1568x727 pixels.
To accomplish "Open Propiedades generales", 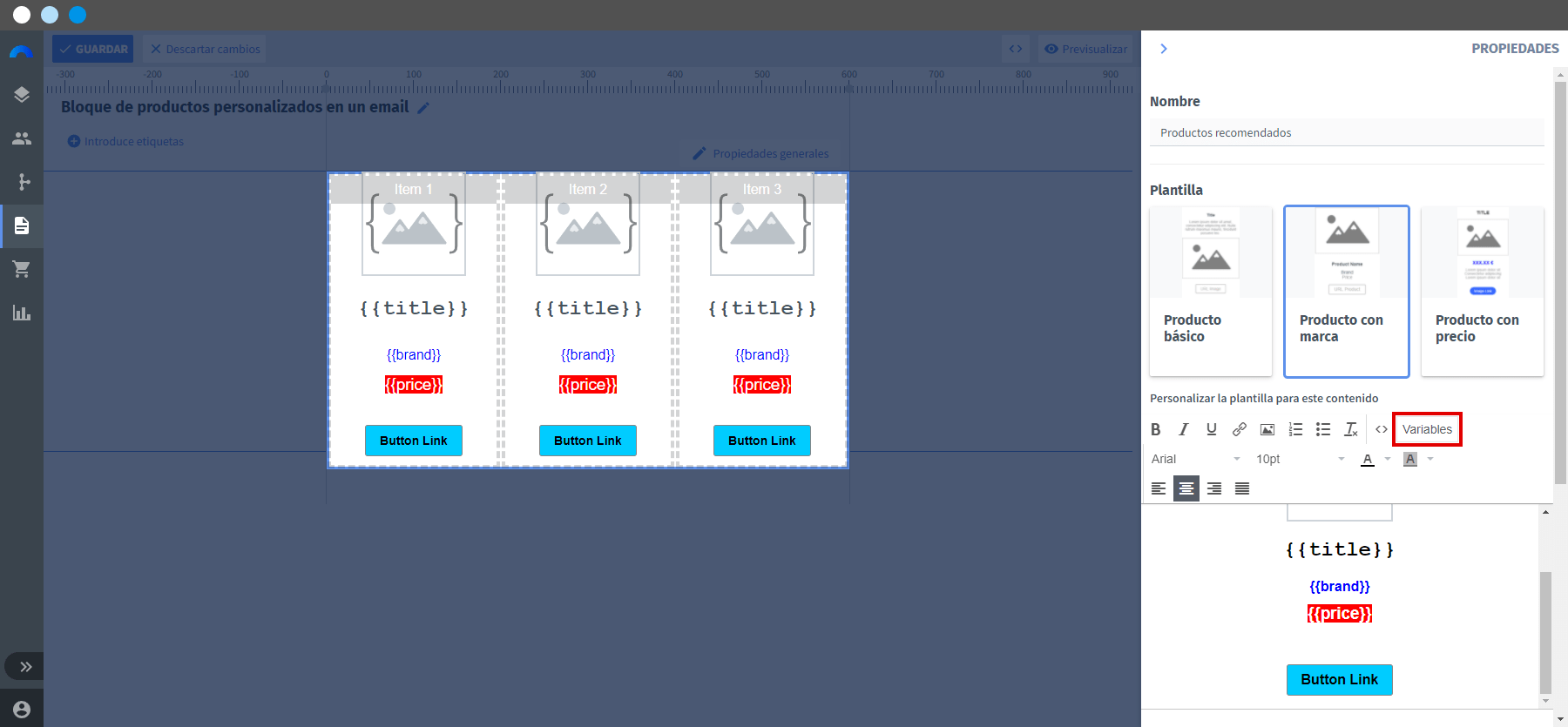I will click(x=760, y=153).
